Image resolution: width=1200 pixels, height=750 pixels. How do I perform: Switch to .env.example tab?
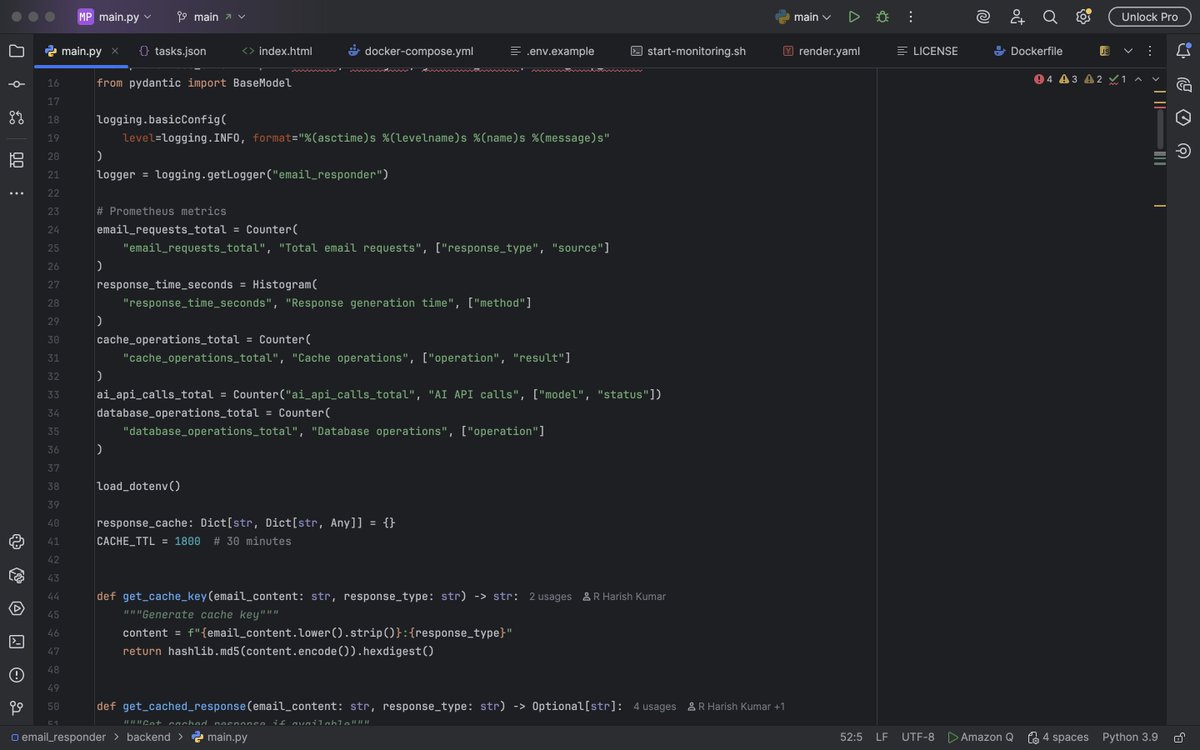coord(552,51)
